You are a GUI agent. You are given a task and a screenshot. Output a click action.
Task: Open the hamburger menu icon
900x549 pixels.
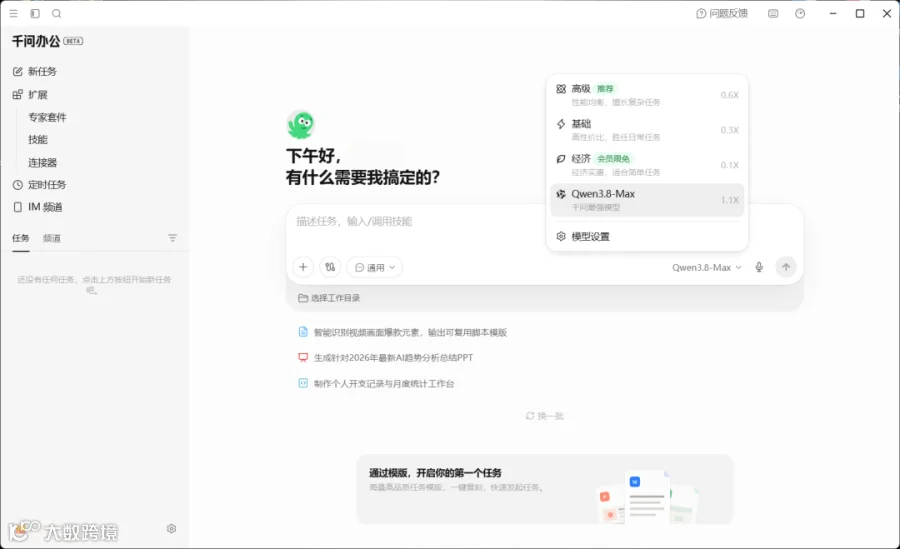pyautogui.click(x=14, y=13)
